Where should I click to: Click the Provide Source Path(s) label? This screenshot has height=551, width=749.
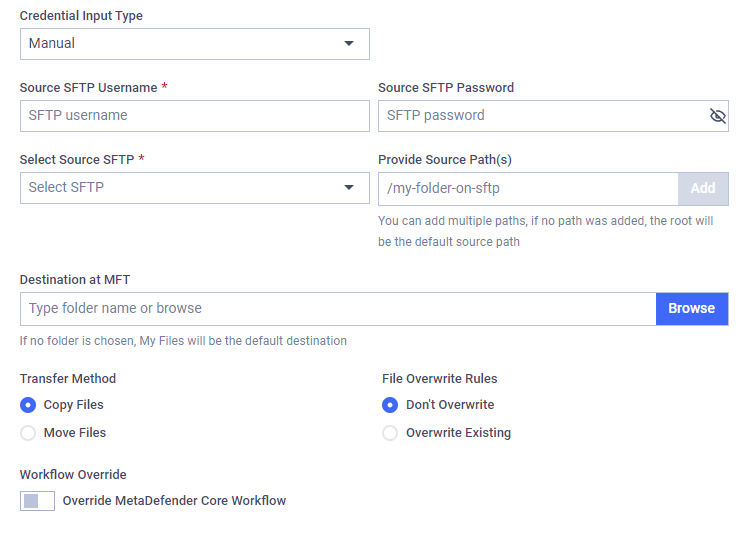tap(445, 160)
